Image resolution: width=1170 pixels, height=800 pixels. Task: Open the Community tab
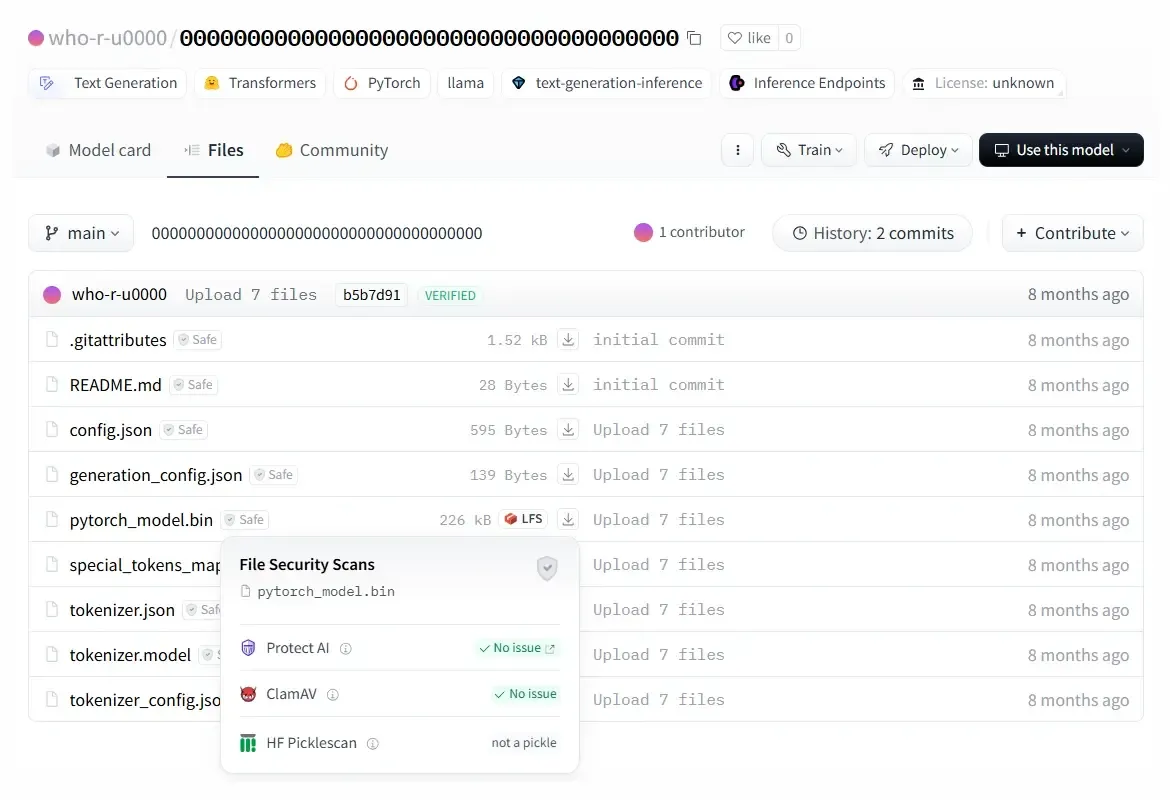(x=331, y=150)
